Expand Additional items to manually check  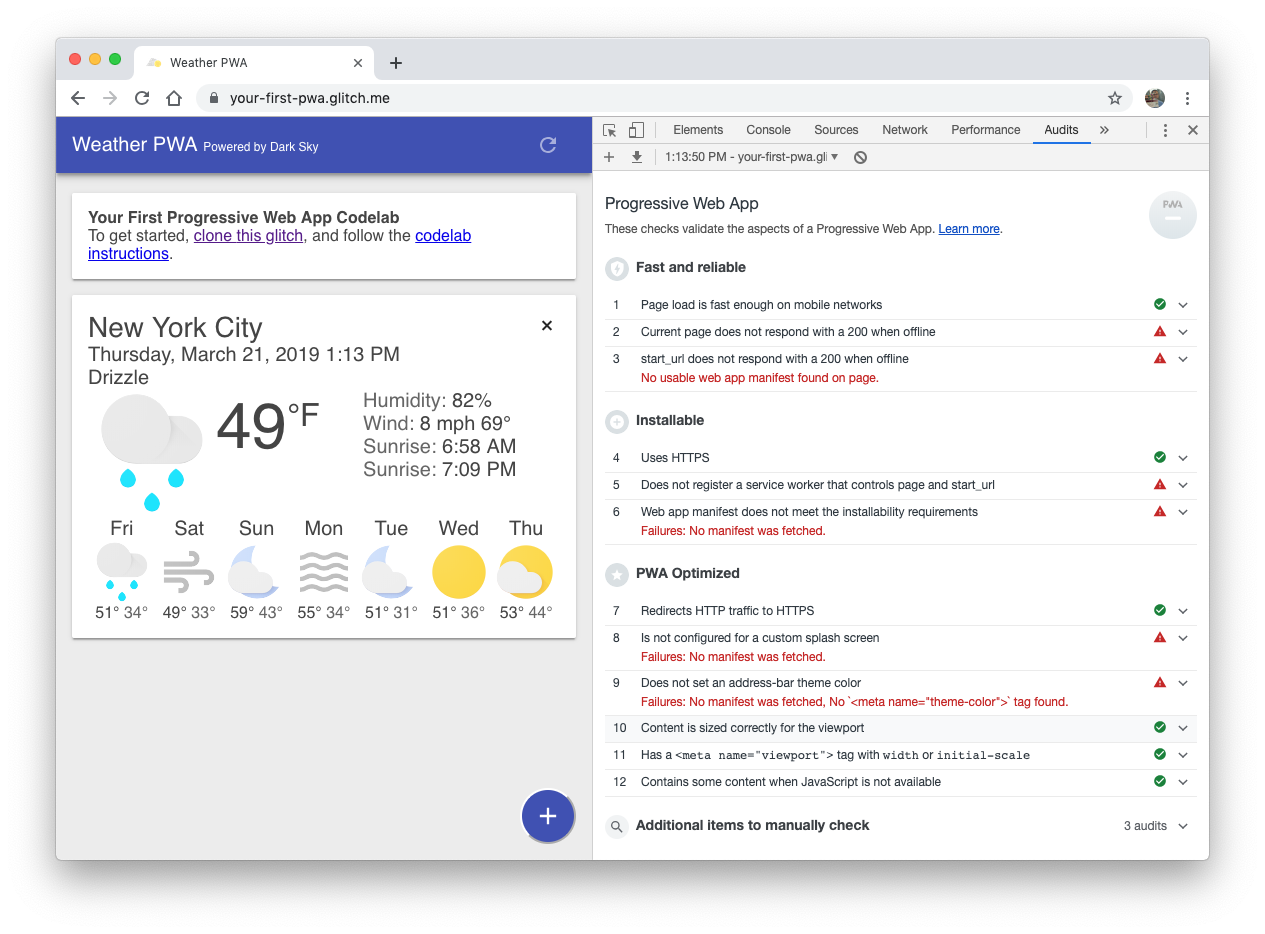pos(1183,826)
